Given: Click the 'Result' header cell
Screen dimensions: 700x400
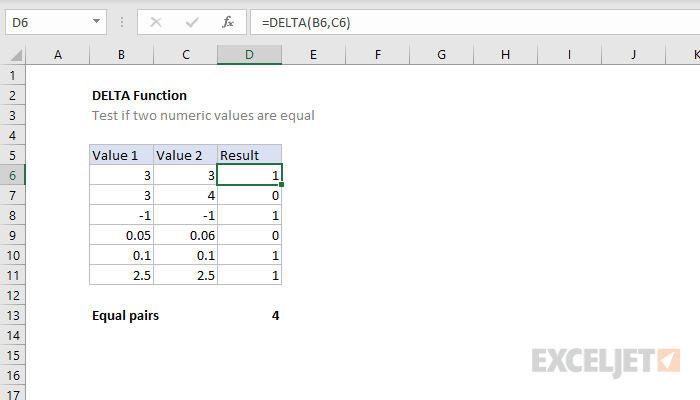Looking at the screenshot, I should coord(250,155).
